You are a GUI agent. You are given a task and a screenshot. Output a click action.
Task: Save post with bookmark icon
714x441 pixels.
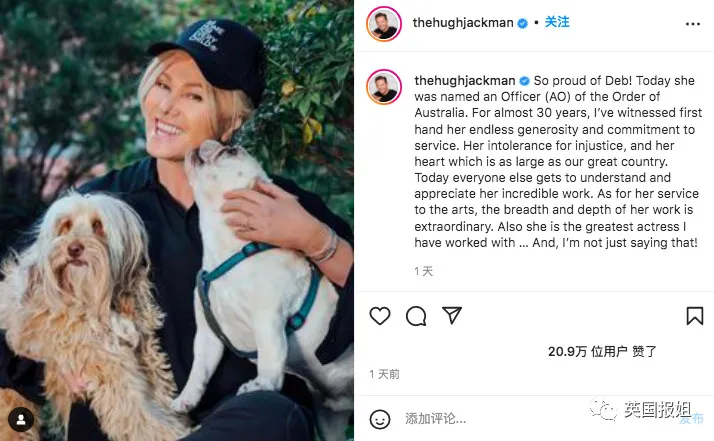pyautogui.click(x=694, y=316)
